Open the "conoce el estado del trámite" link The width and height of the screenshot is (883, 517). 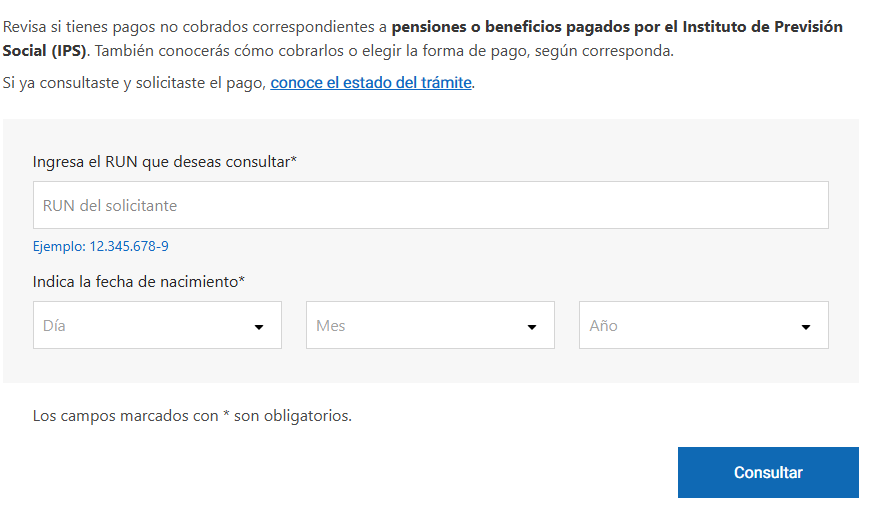click(370, 83)
